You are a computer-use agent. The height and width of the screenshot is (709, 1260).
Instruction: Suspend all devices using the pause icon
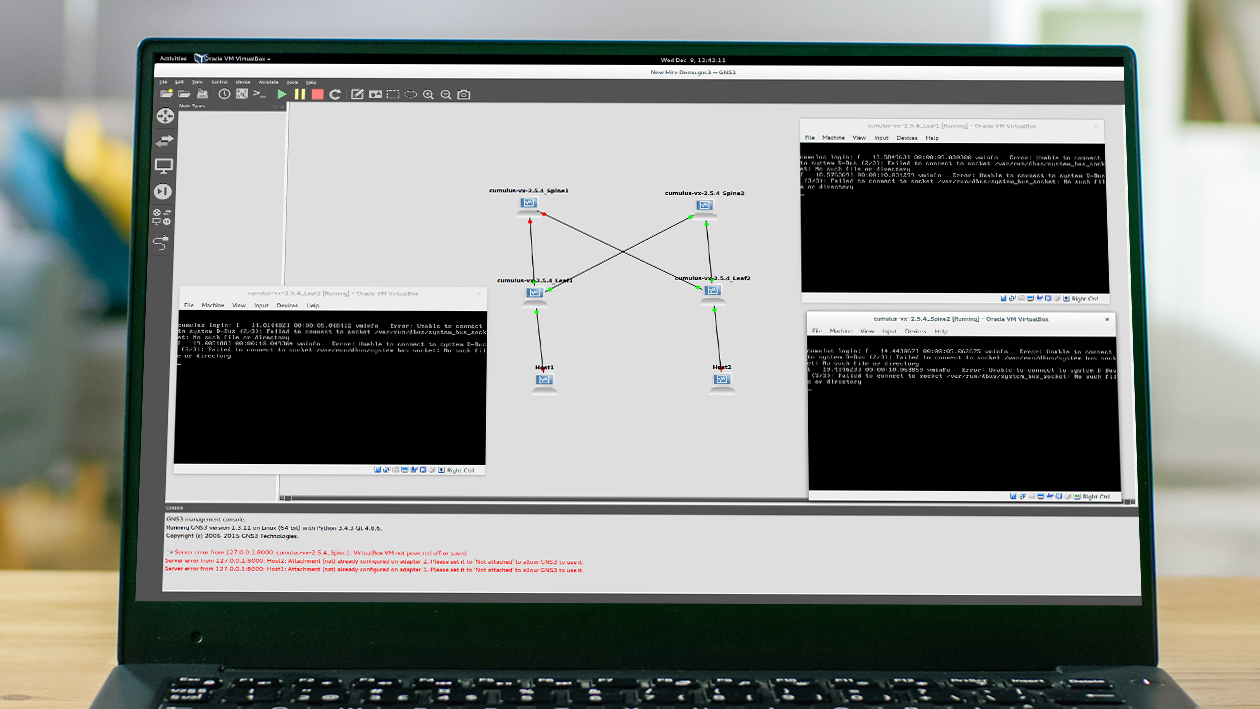click(x=298, y=94)
